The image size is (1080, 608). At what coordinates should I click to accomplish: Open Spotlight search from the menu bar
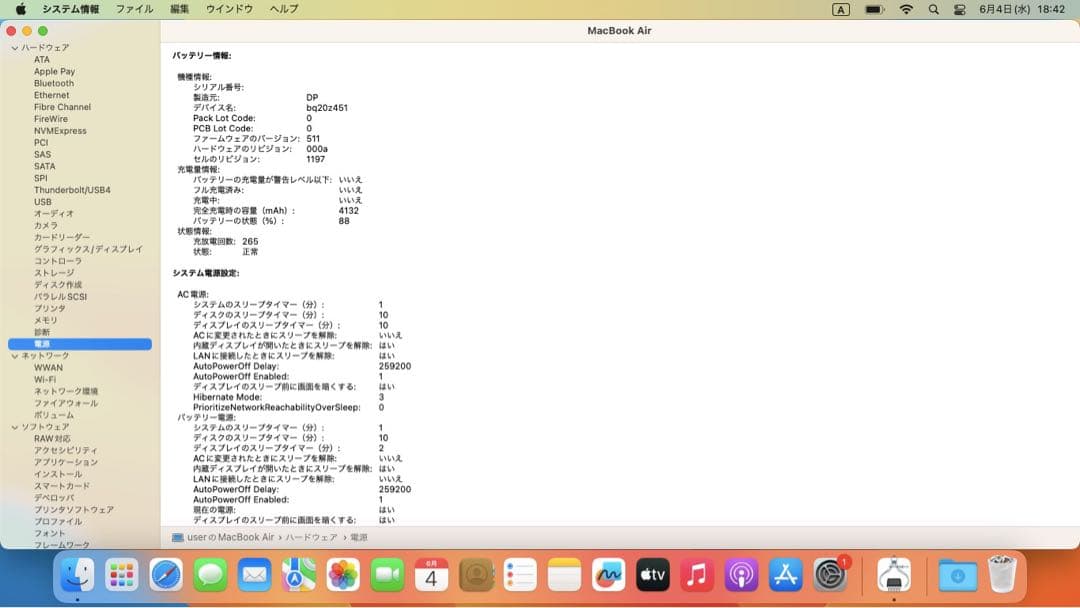[x=933, y=9]
